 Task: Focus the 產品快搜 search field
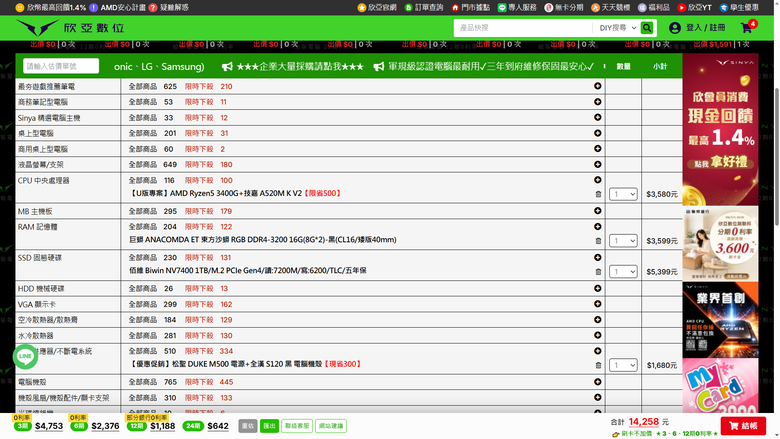(522, 28)
